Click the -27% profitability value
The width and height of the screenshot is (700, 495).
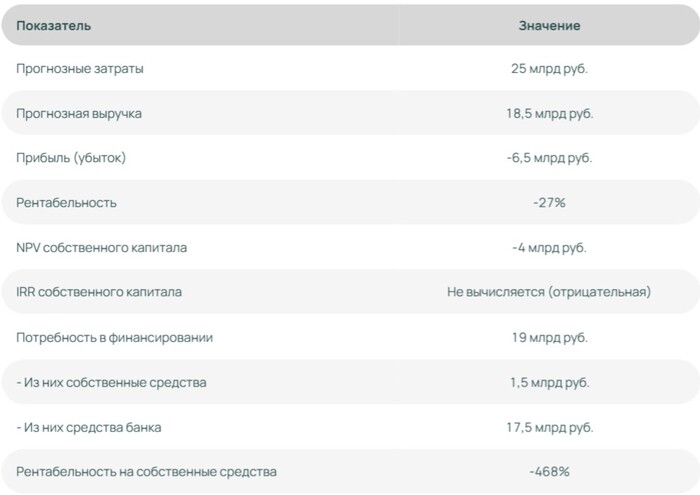pos(549,203)
